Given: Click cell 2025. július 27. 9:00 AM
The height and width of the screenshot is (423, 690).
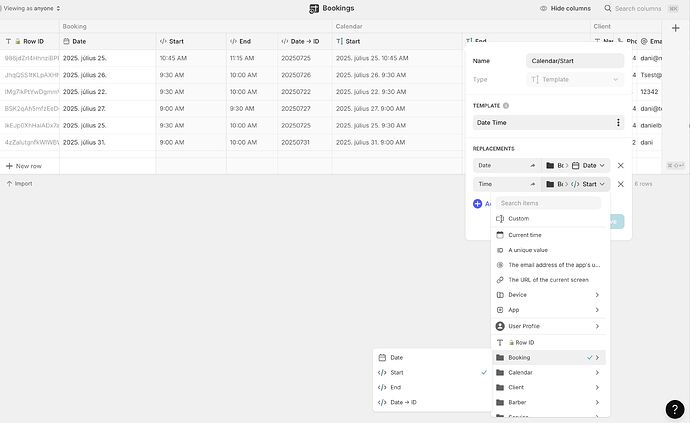Looking at the screenshot, I should [x=397, y=108].
